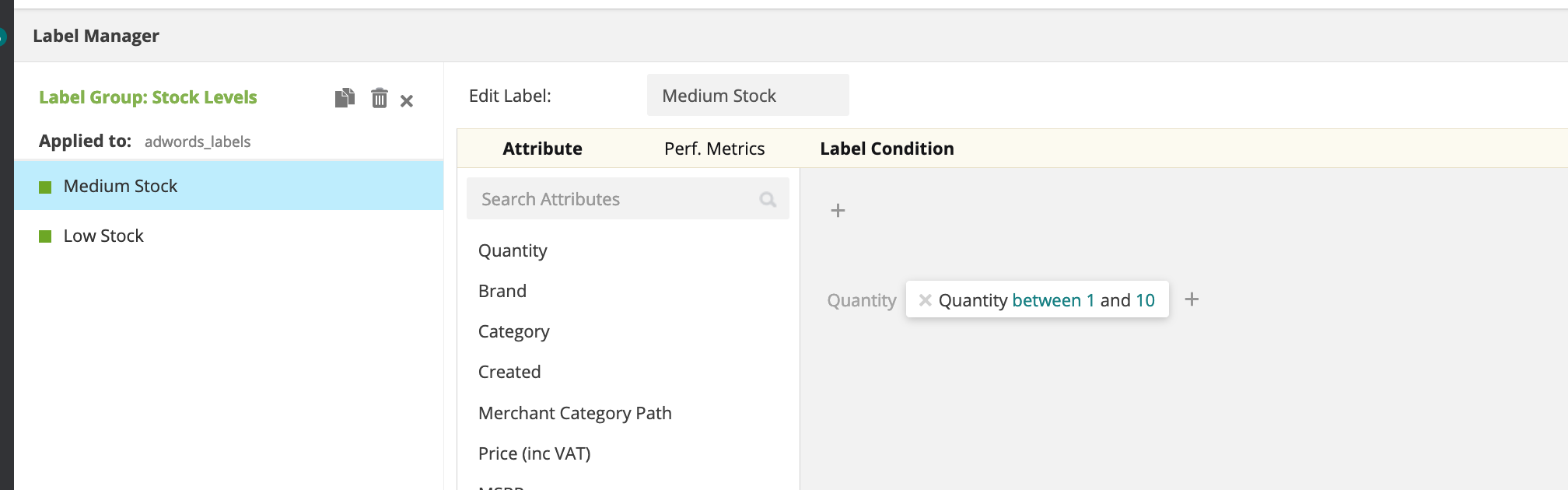The image size is (1568, 490).
Task: Choose the Brand attribute
Action: click(502, 291)
